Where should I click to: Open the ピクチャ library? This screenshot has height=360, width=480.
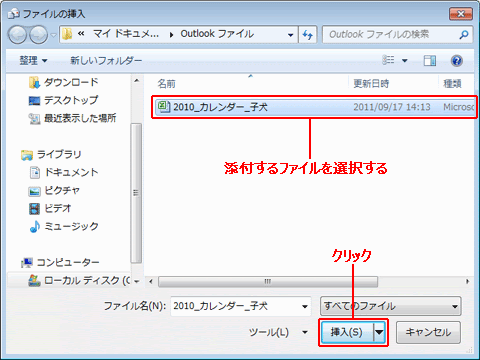(54, 190)
